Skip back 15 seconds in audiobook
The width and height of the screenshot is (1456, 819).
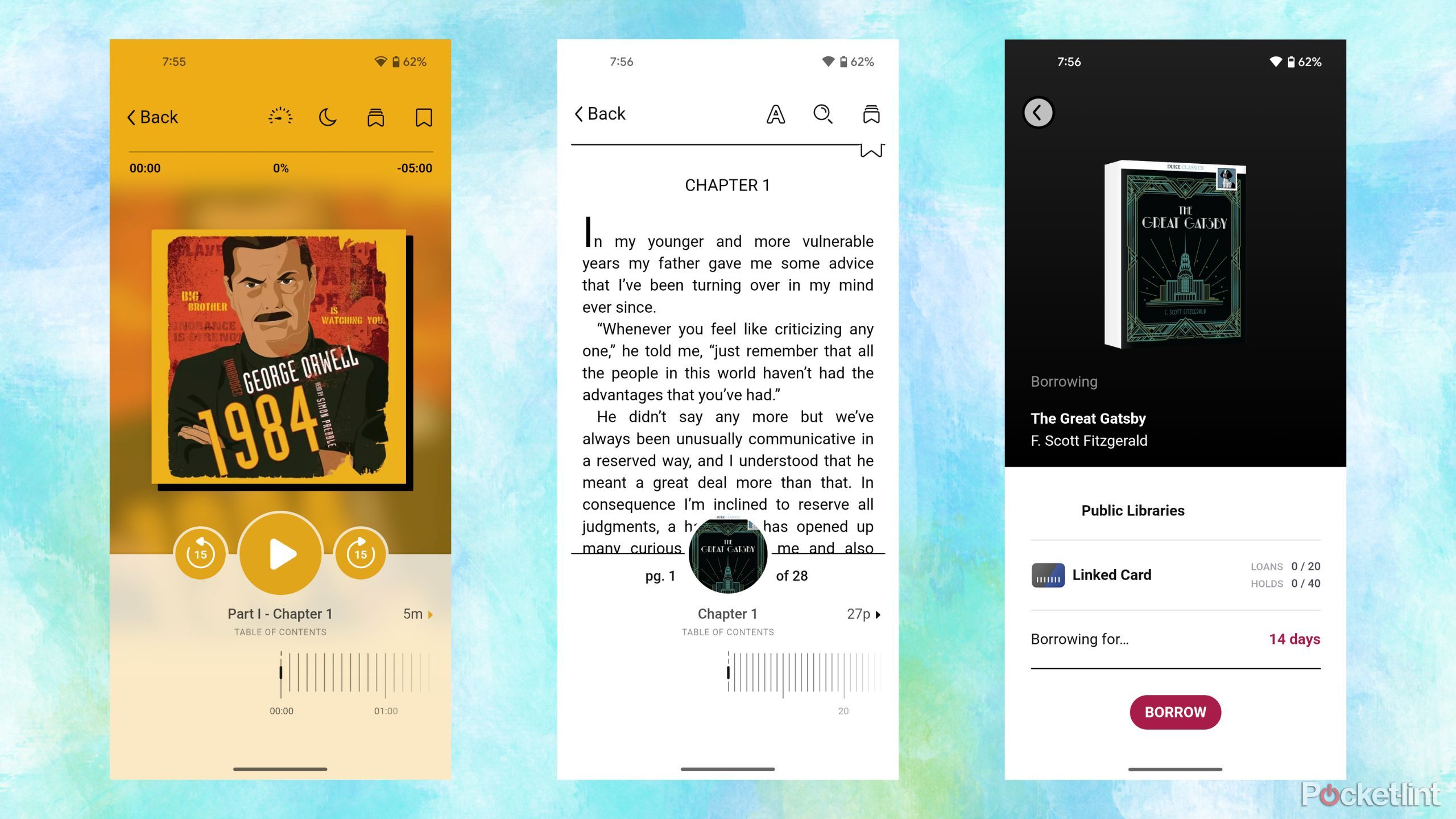[x=200, y=553]
